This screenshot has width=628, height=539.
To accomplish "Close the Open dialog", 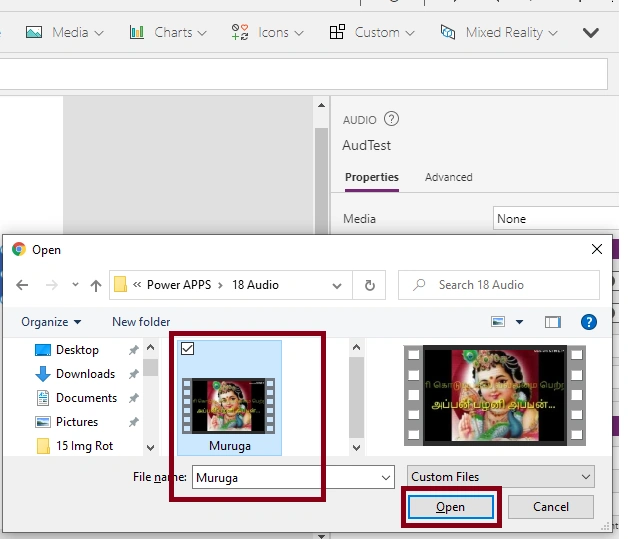I will coord(597,249).
